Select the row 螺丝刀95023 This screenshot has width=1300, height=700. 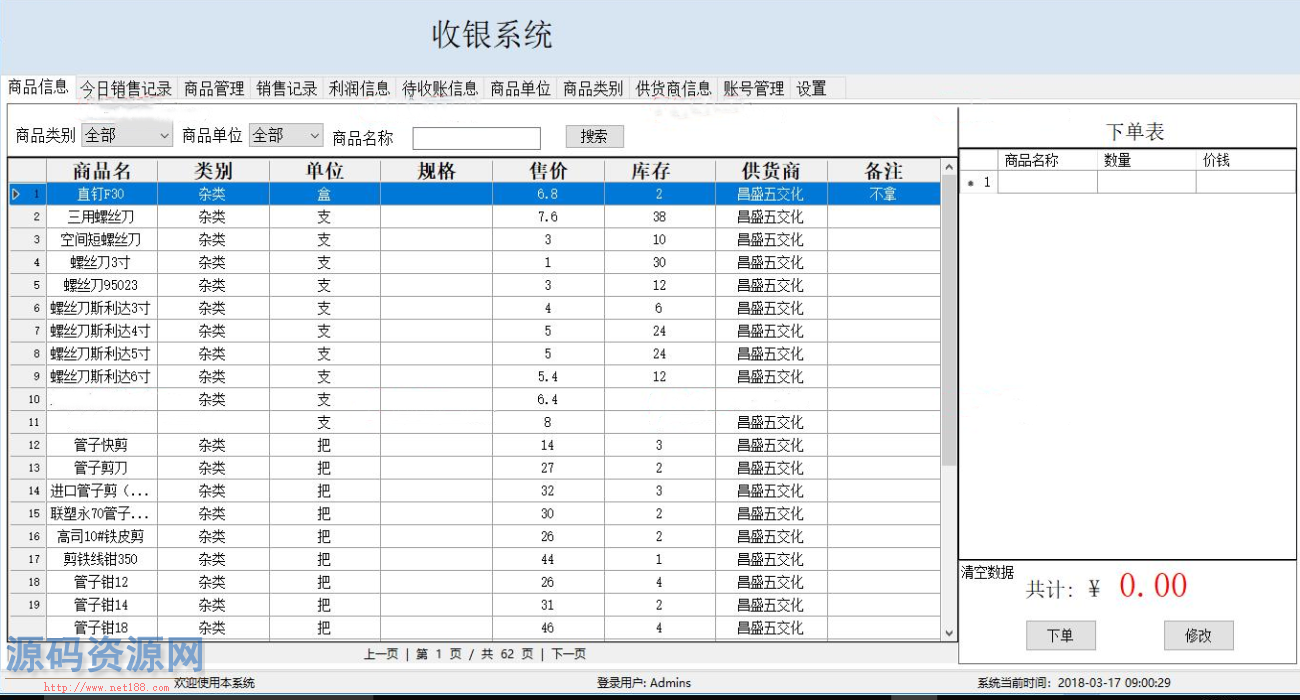point(475,285)
